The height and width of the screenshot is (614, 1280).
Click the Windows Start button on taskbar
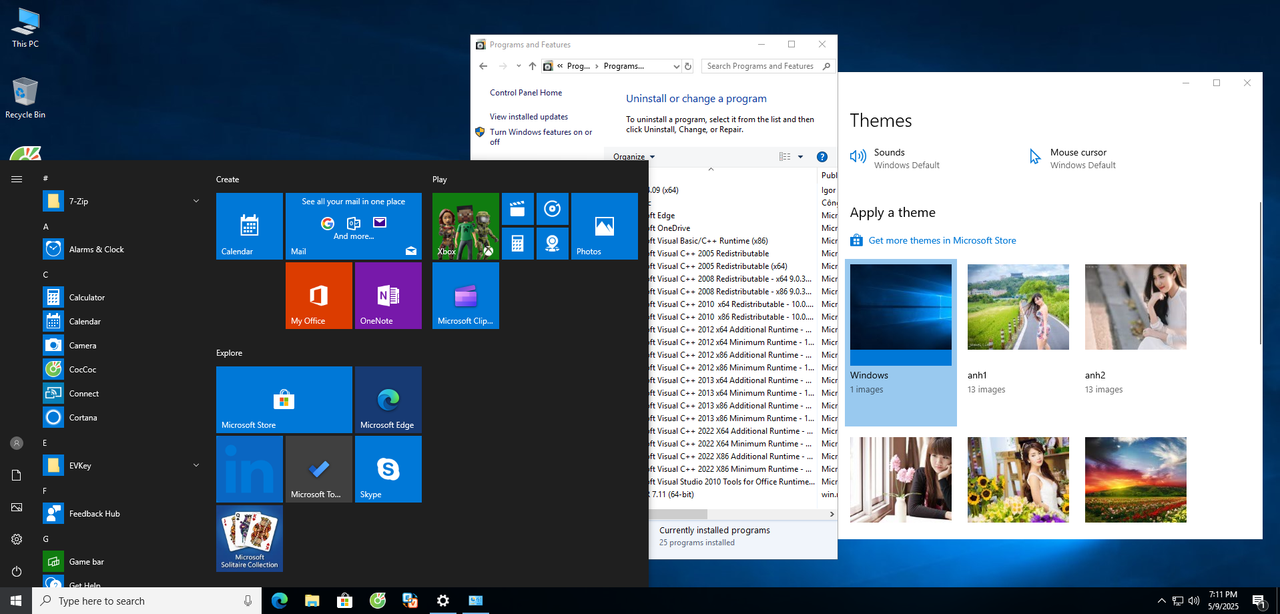(x=16, y=601)
